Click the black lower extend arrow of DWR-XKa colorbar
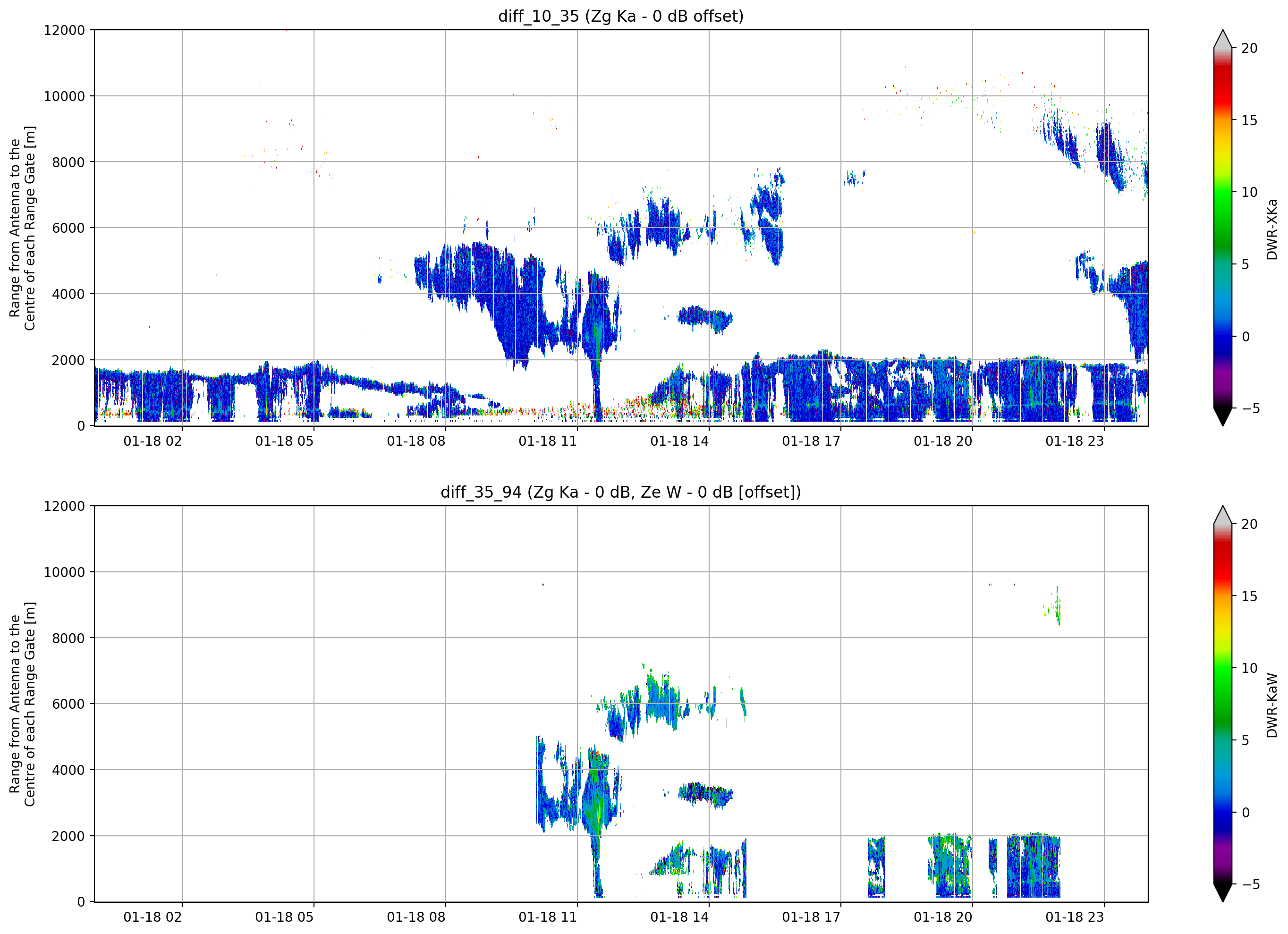Viewport: 1288px width, 934px height. coord(1223,417)
